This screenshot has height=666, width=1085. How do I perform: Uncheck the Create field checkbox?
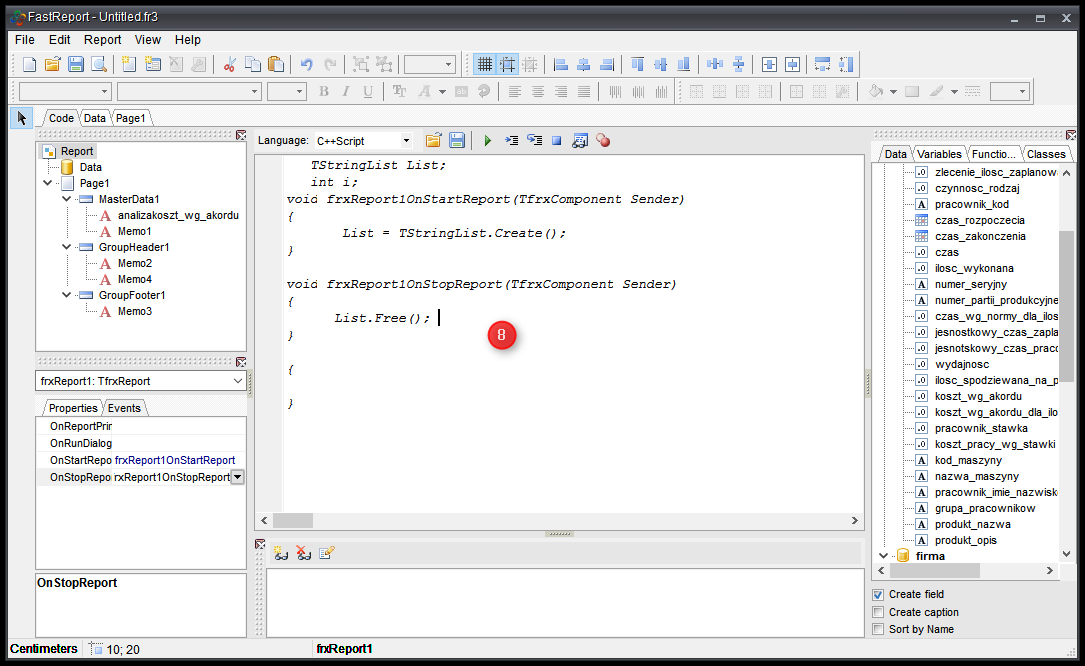[x=878, y=595]
